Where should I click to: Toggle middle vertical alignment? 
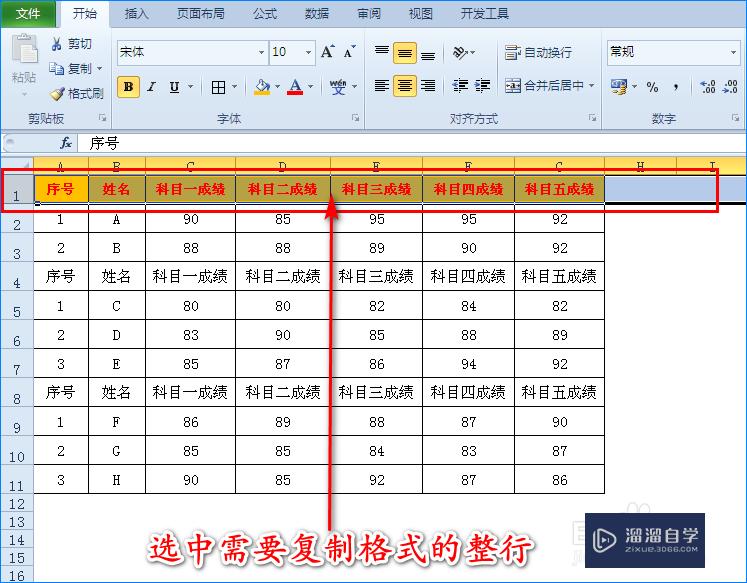(x=405, y=53)
